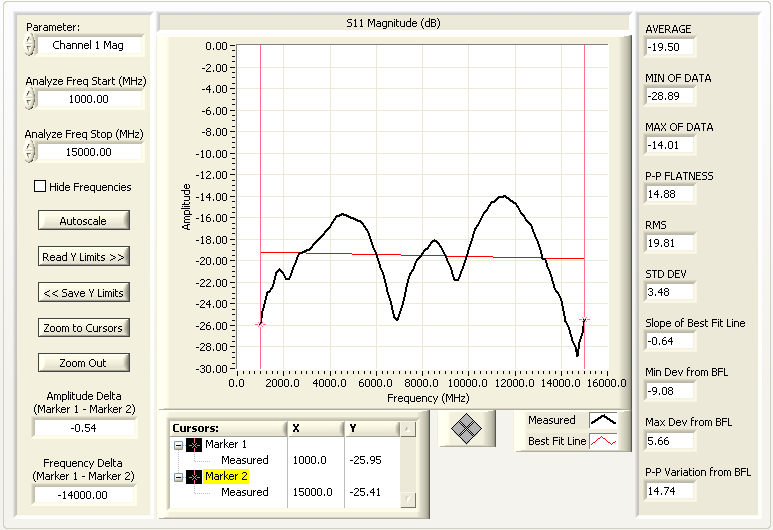This screenshot has height=530, width=773.
Task: Click the Measured plot line sample icon
Action: click(x=603, y=420)
